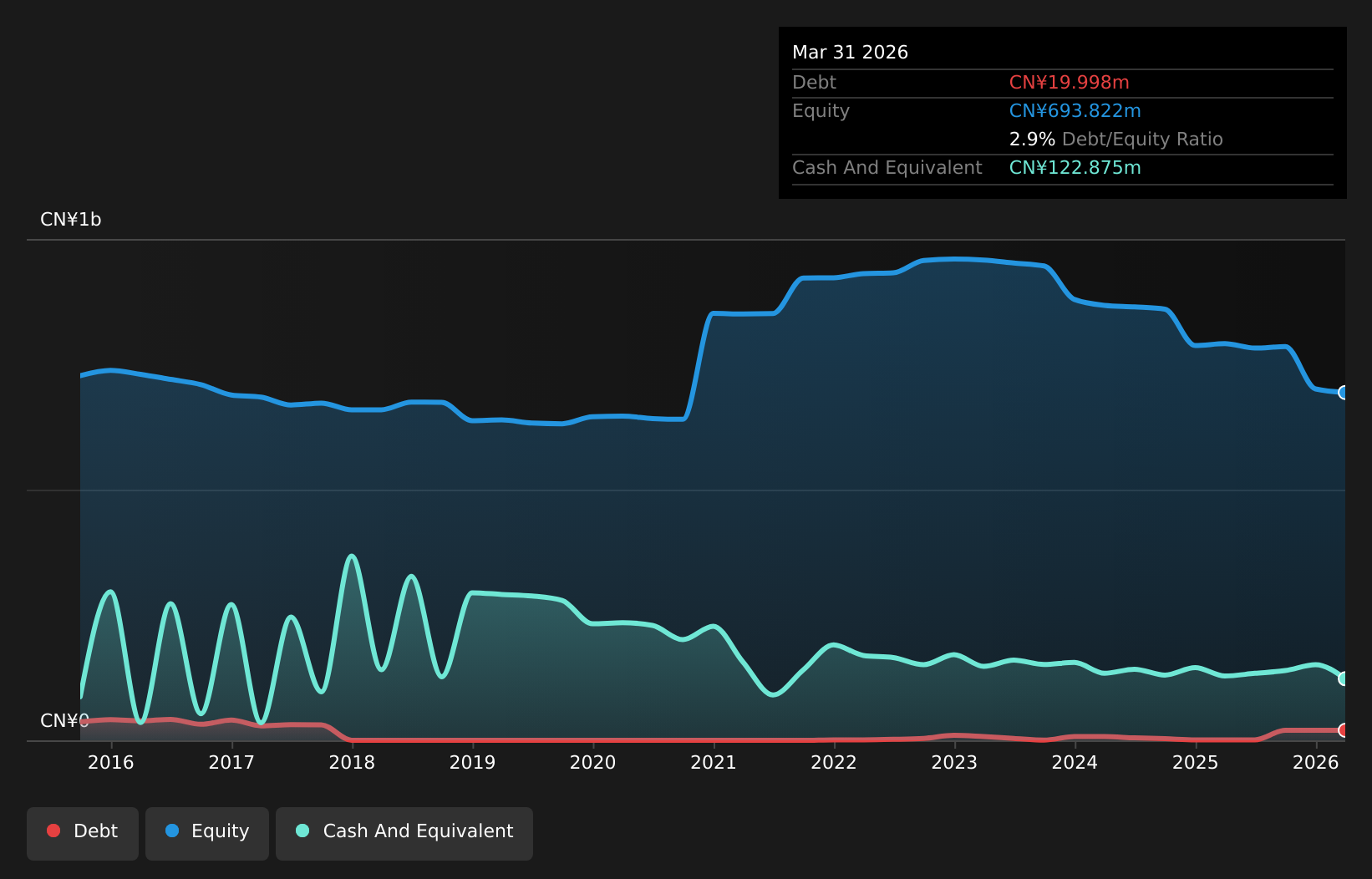1372x879 pixels.
Task: Select the Debt endpoint marker on chart
Action: [x=1344, y=730]
